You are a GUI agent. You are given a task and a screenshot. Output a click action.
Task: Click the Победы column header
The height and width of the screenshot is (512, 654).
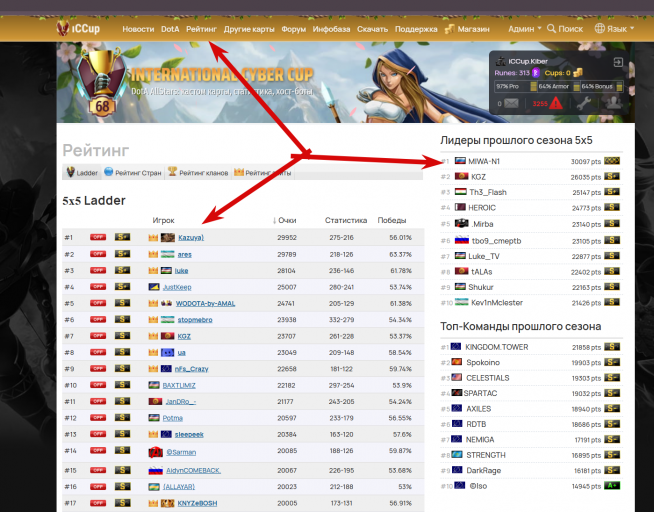click(x=392, y=220)
